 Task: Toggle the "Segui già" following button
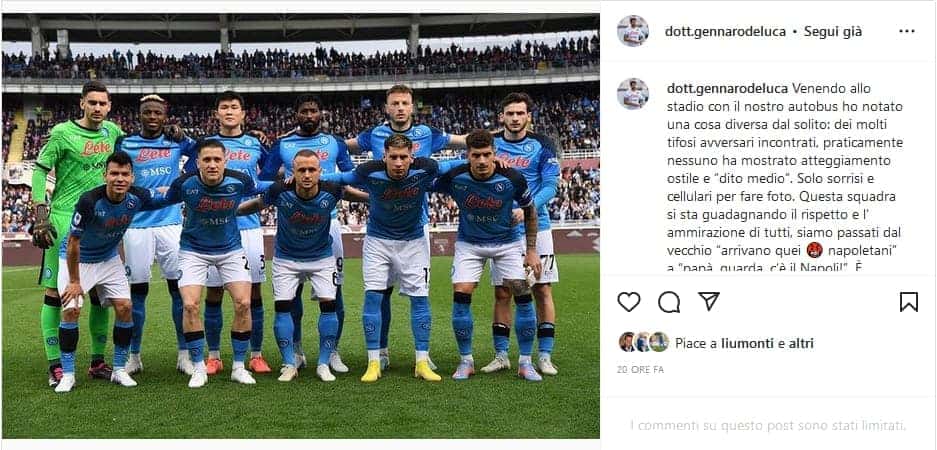point(832,32)
